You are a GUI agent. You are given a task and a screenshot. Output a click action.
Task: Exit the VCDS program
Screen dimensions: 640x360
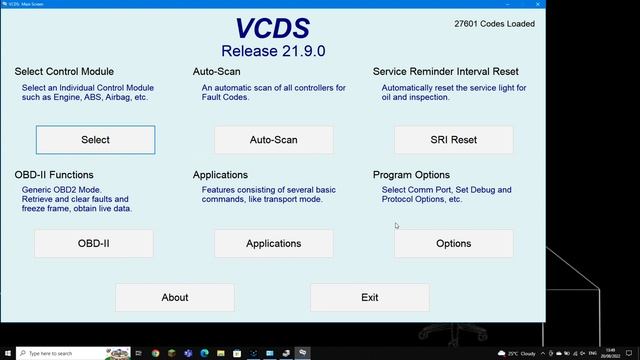[x=369, y=297]
